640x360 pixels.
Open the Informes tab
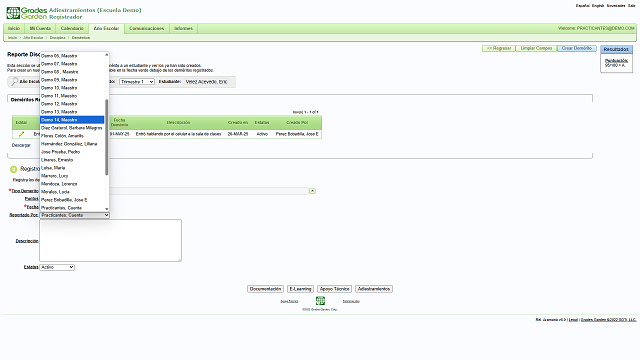tap(183, 28)
